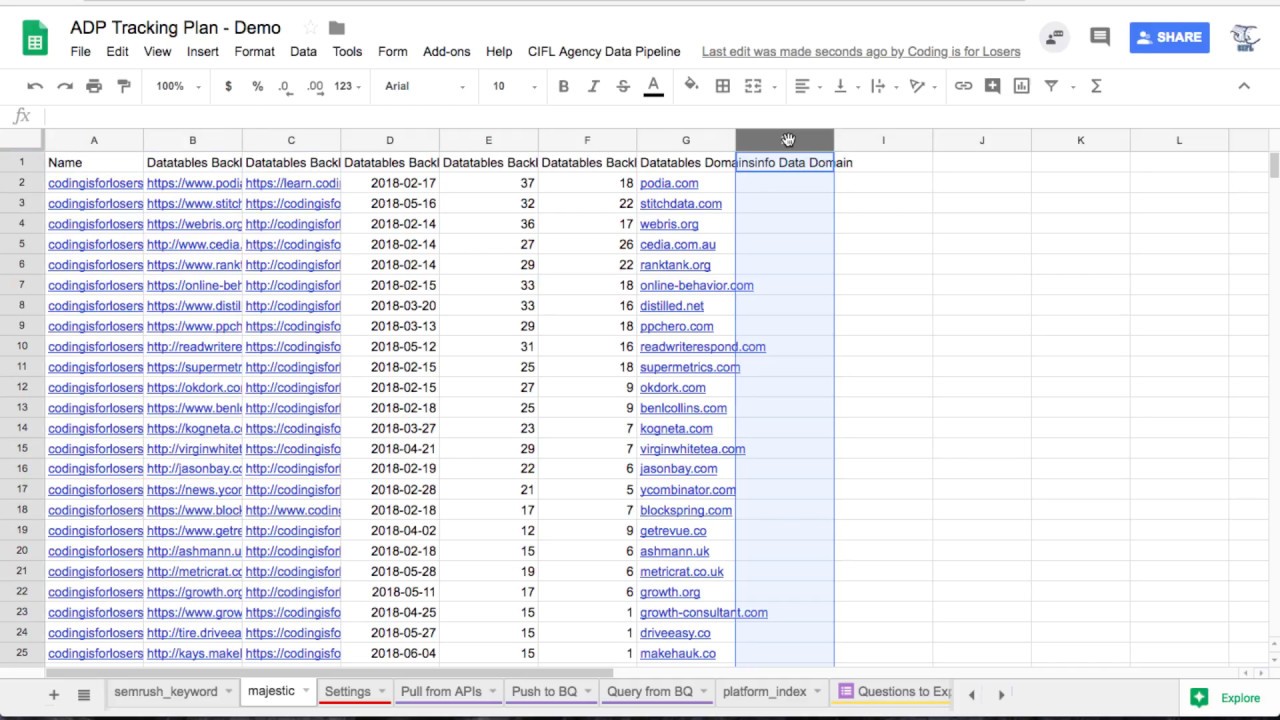Screen dimensions: 1280x720
Task: Click the Undo arrow
Action: (x=35, y=86)
